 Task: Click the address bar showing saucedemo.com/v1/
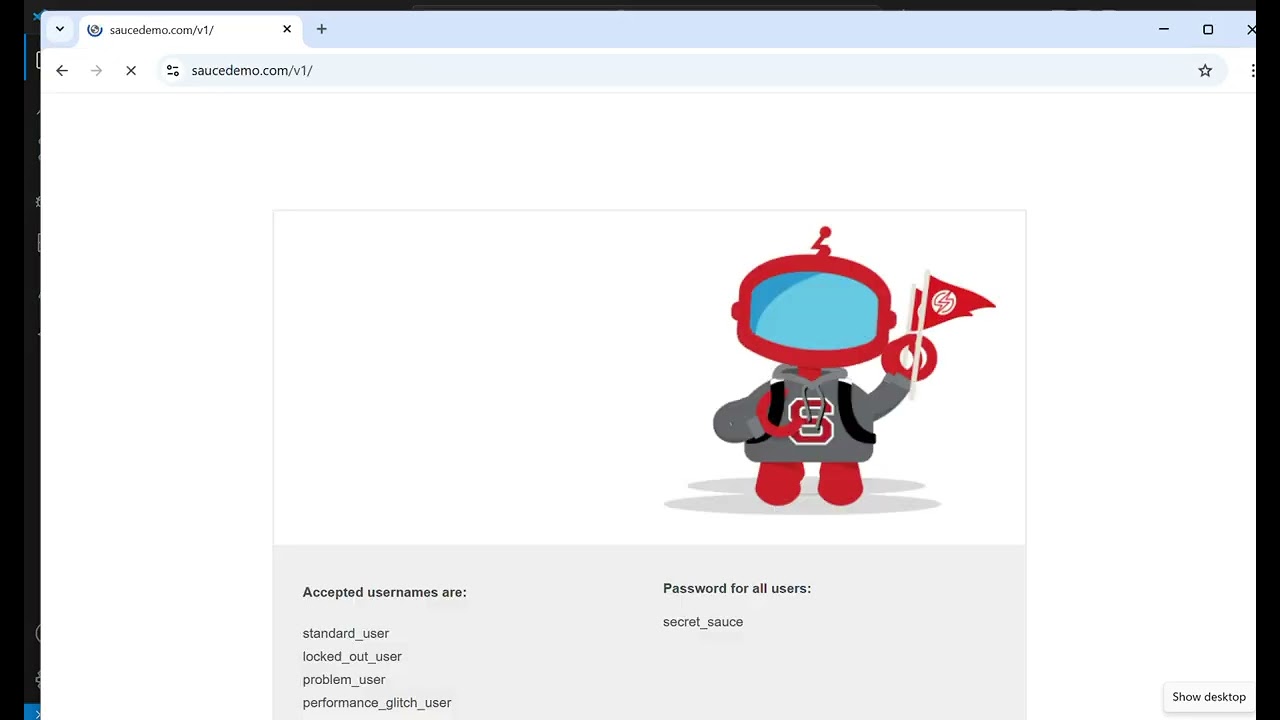(690, 70)
